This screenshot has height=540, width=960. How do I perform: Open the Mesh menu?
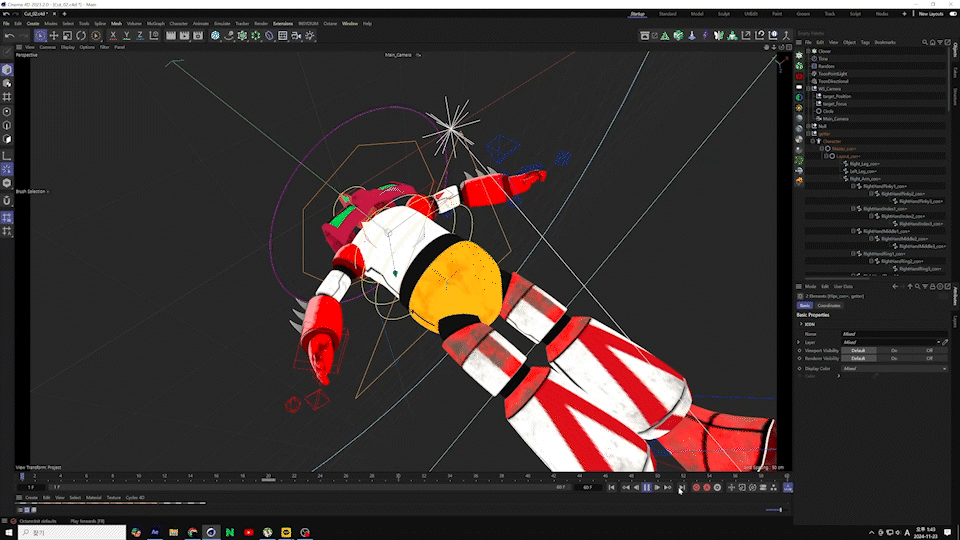pyautogui.click(x=116, y=23)
